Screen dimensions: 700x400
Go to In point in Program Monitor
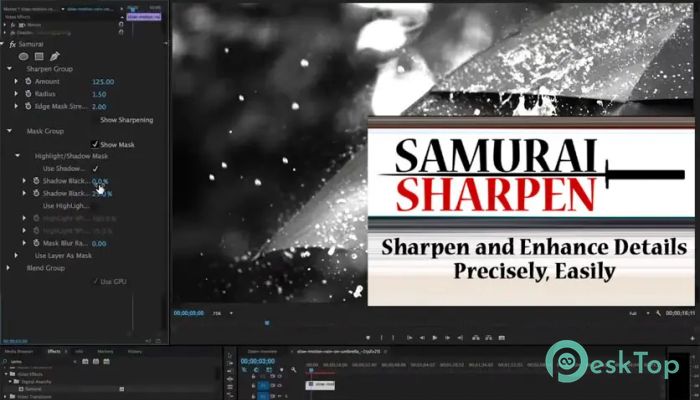409,338
